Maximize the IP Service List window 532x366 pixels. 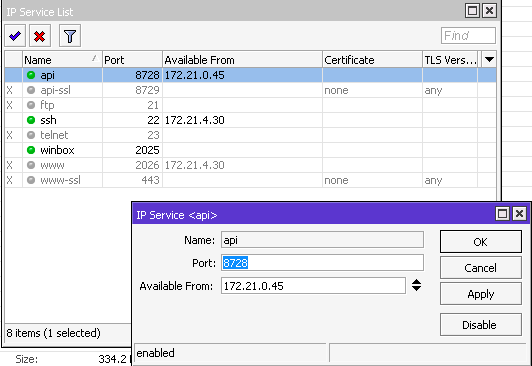pos(472,11)
